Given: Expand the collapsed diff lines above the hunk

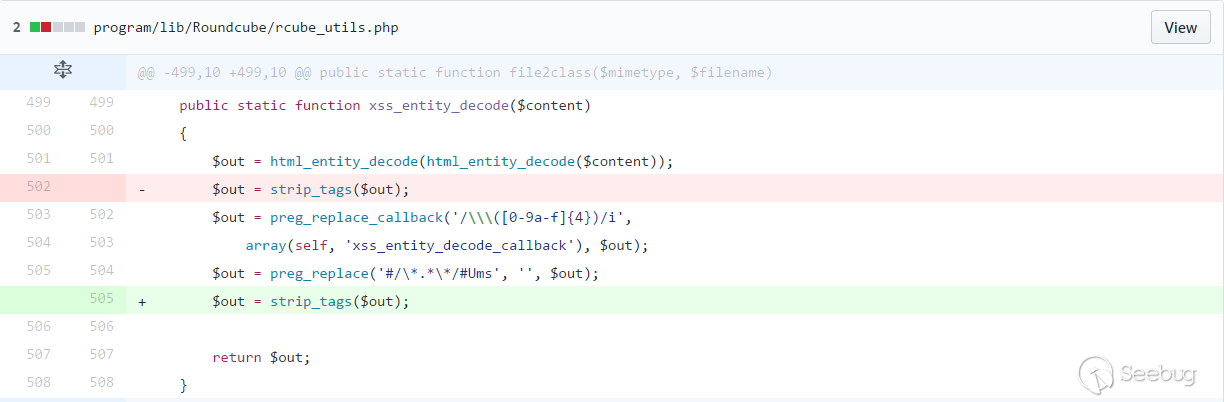Looking at the screenshot, I should pyautogui.click(x=62, y=72).
